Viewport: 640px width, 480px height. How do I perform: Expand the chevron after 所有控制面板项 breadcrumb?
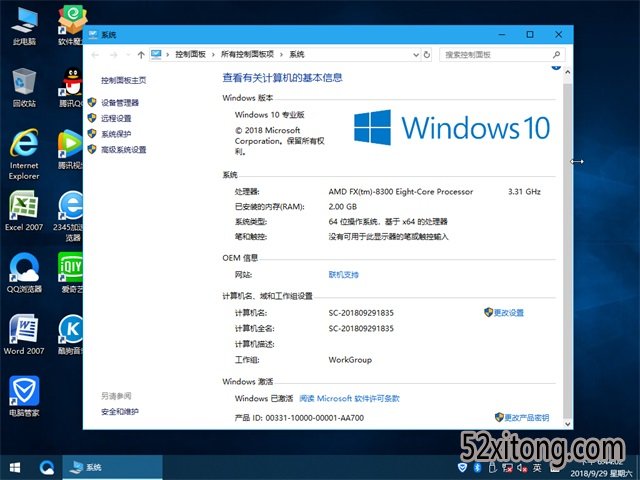(281, 55)
